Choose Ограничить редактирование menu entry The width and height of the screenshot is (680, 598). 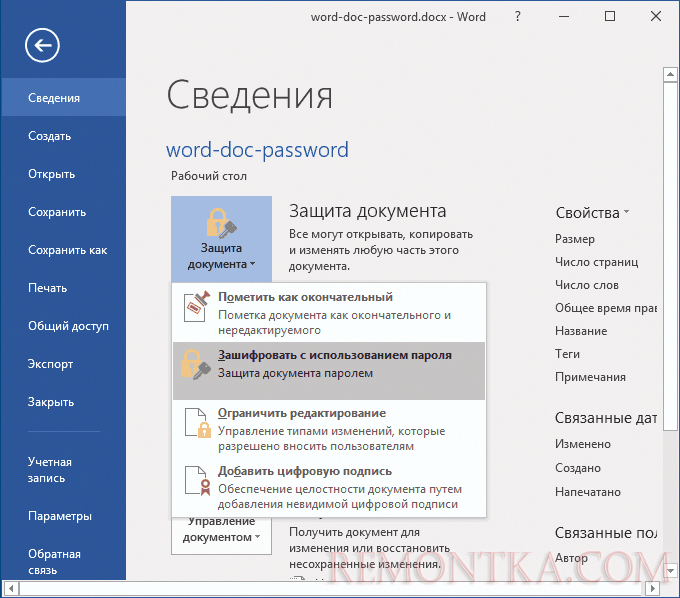point(329,428)
